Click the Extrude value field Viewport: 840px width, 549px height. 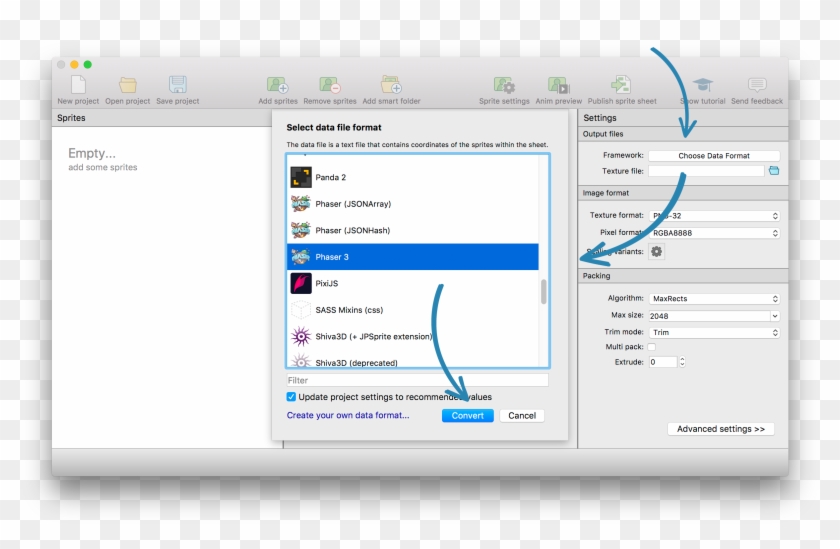click(663, 362)
